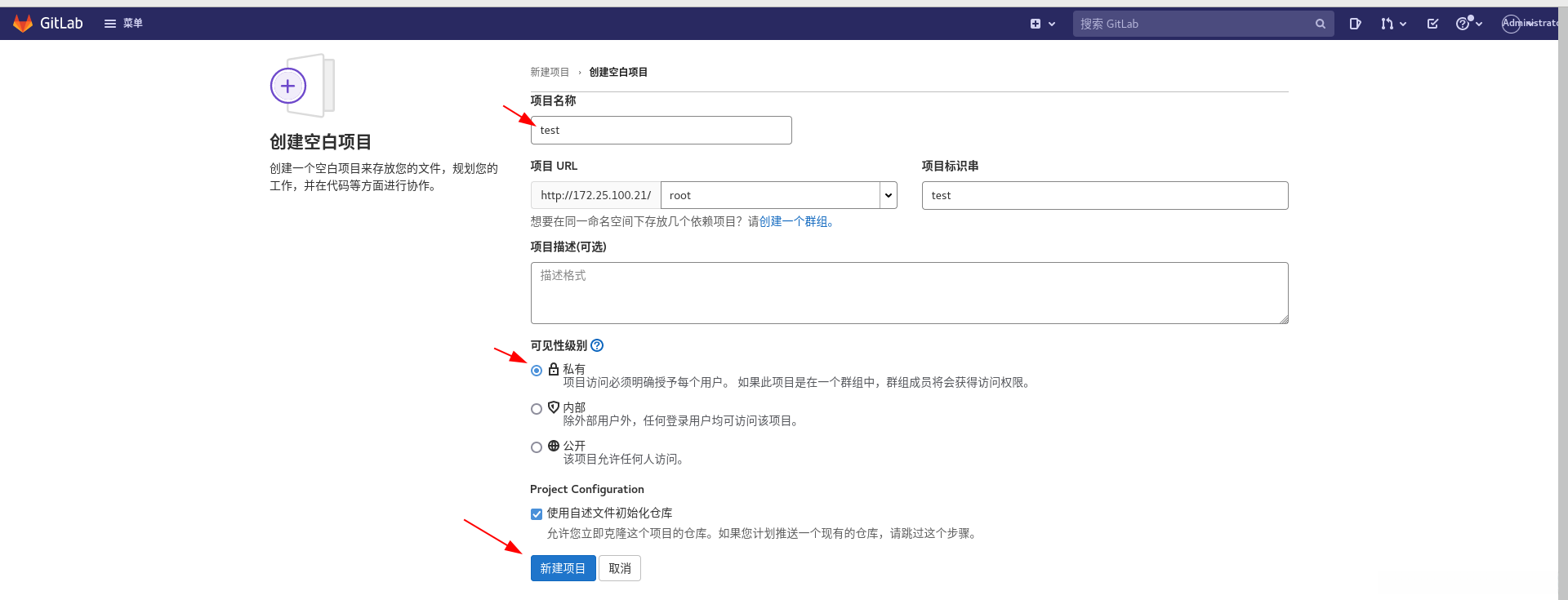
Task: Click the 项目描述 text area
Action: pyautogui.click(x=909, y=293)
